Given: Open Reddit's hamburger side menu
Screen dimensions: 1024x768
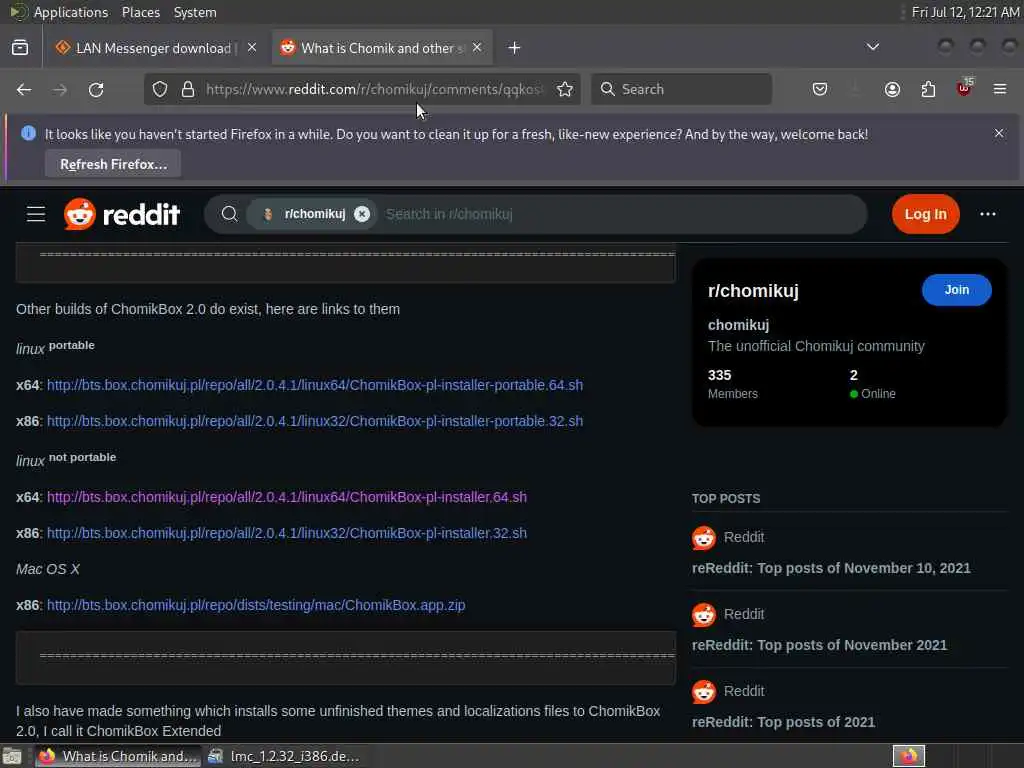Looking at the screenshot, I should coord(36,214).
